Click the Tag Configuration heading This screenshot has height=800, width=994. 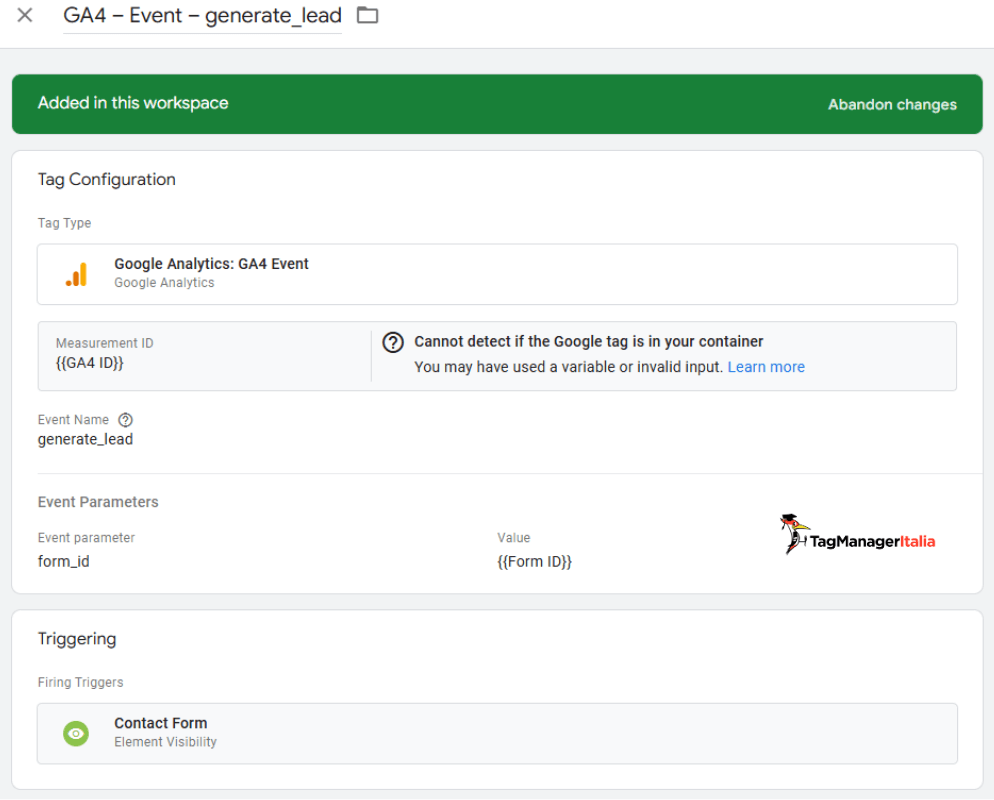(x=106, y=180)
